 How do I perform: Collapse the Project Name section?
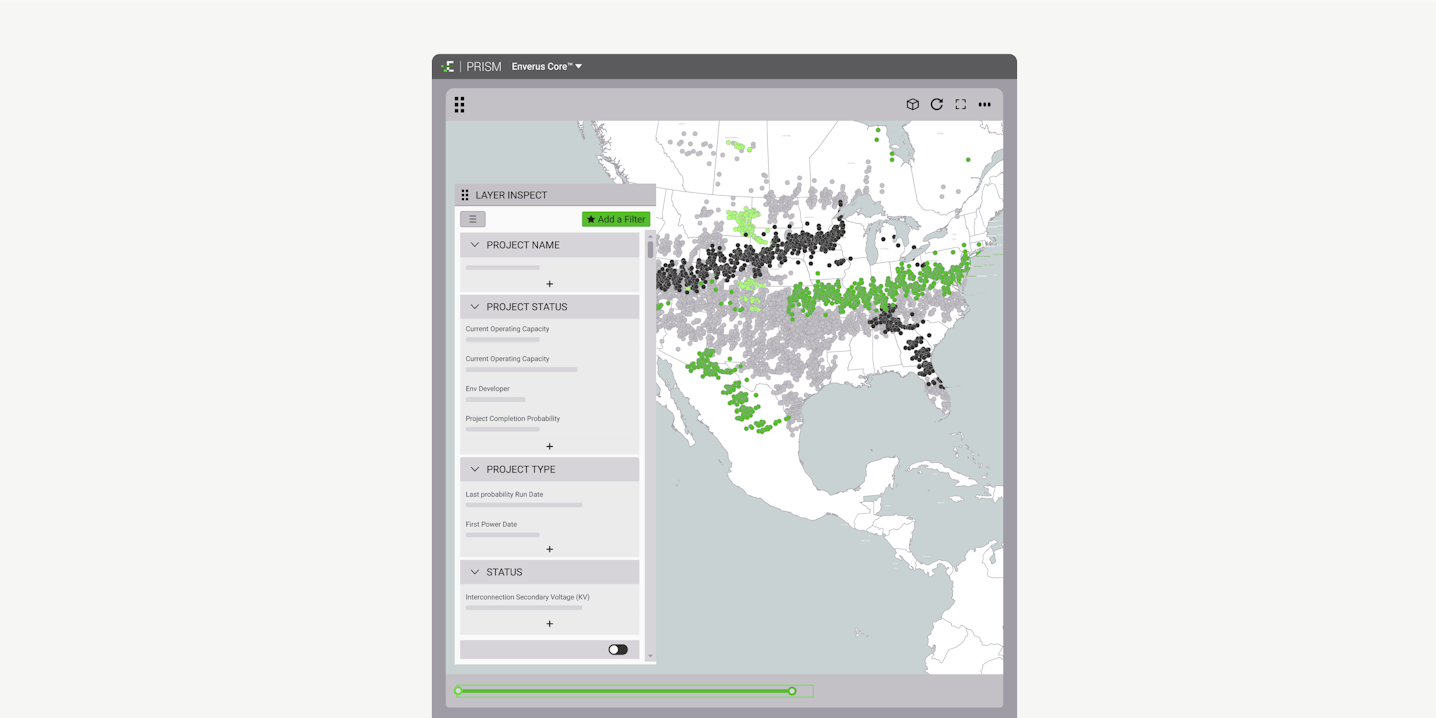[475, 245]
